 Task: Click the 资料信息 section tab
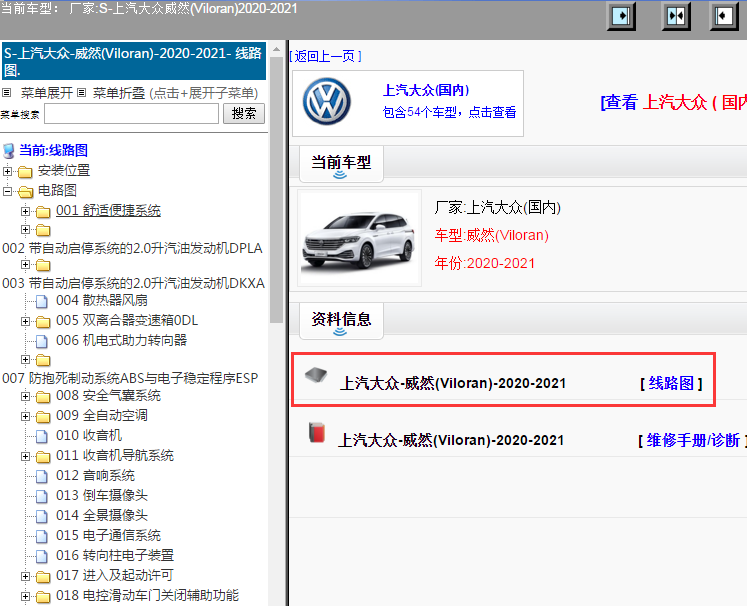[341, 321]
